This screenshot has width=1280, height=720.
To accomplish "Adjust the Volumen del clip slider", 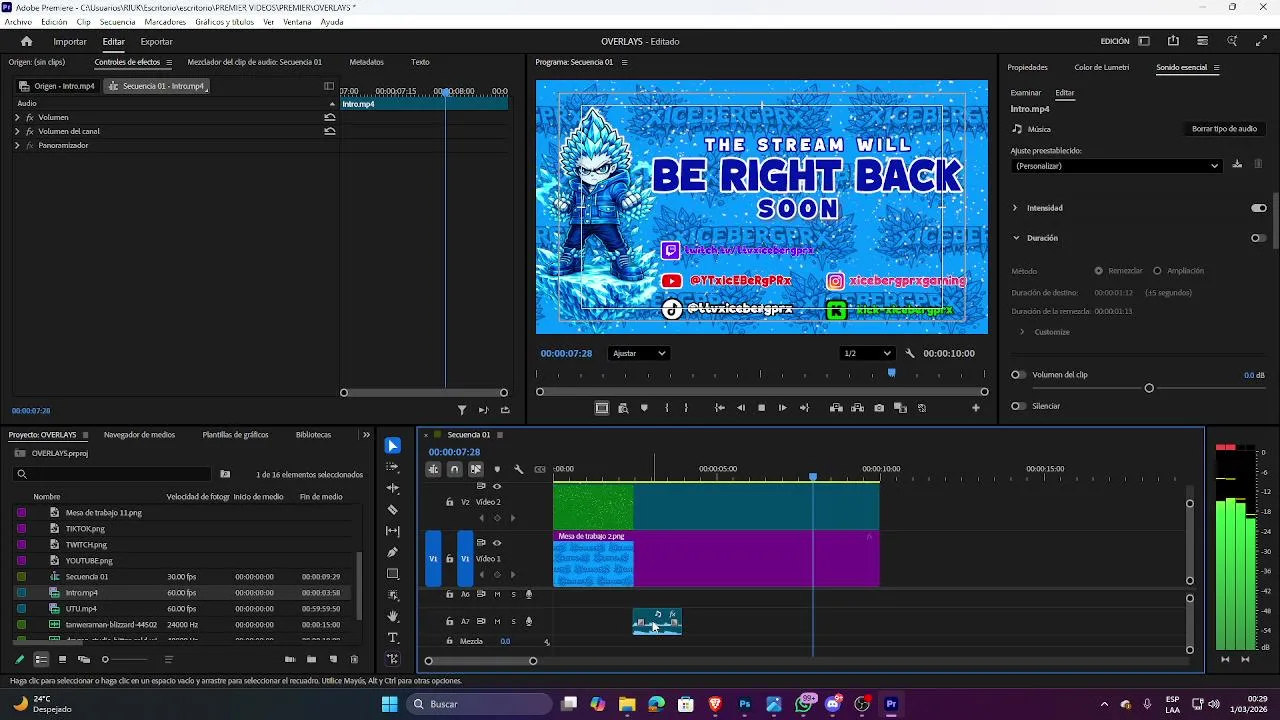I will [1149, 388].
